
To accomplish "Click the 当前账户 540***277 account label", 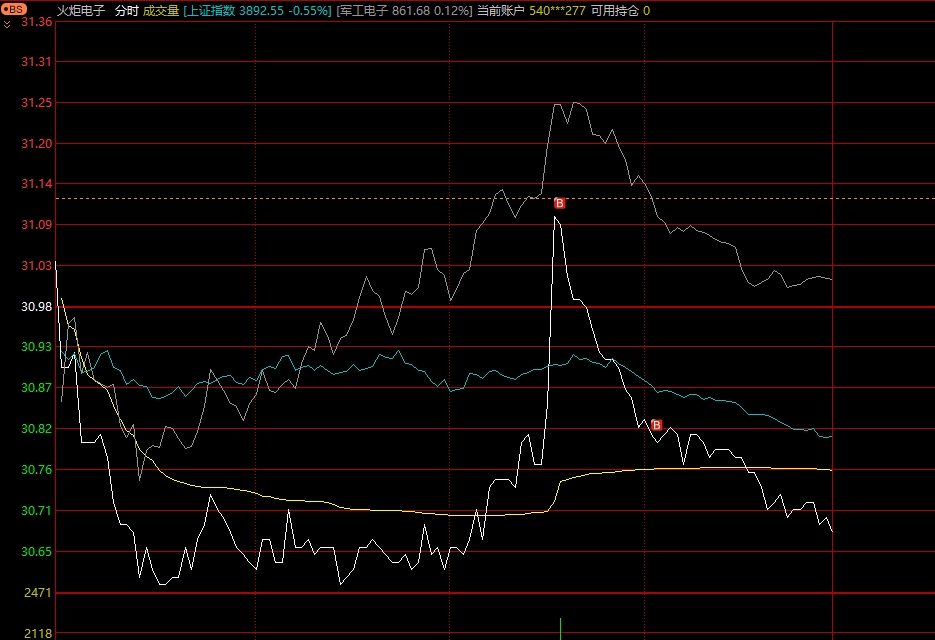I will pos(531,11).
